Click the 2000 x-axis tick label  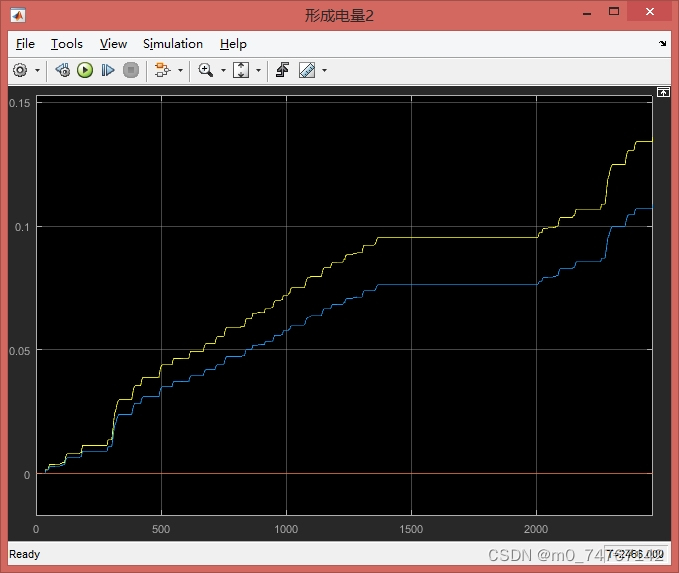tap(536, 529)
